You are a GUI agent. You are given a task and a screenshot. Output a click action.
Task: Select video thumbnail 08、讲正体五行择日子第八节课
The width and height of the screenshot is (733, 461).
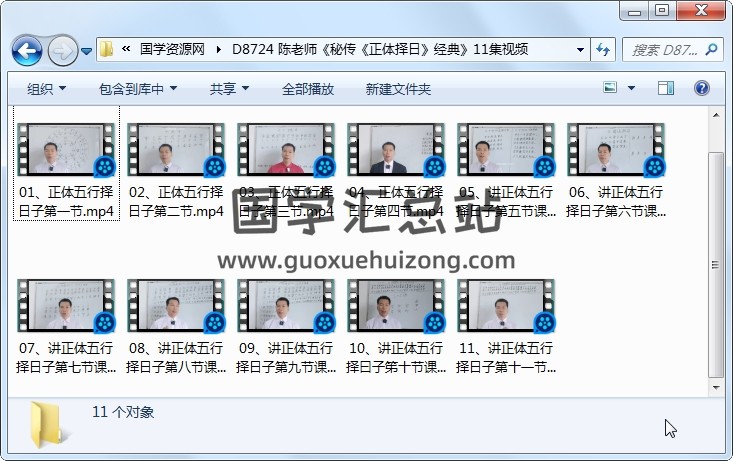[x=176, y=306]
